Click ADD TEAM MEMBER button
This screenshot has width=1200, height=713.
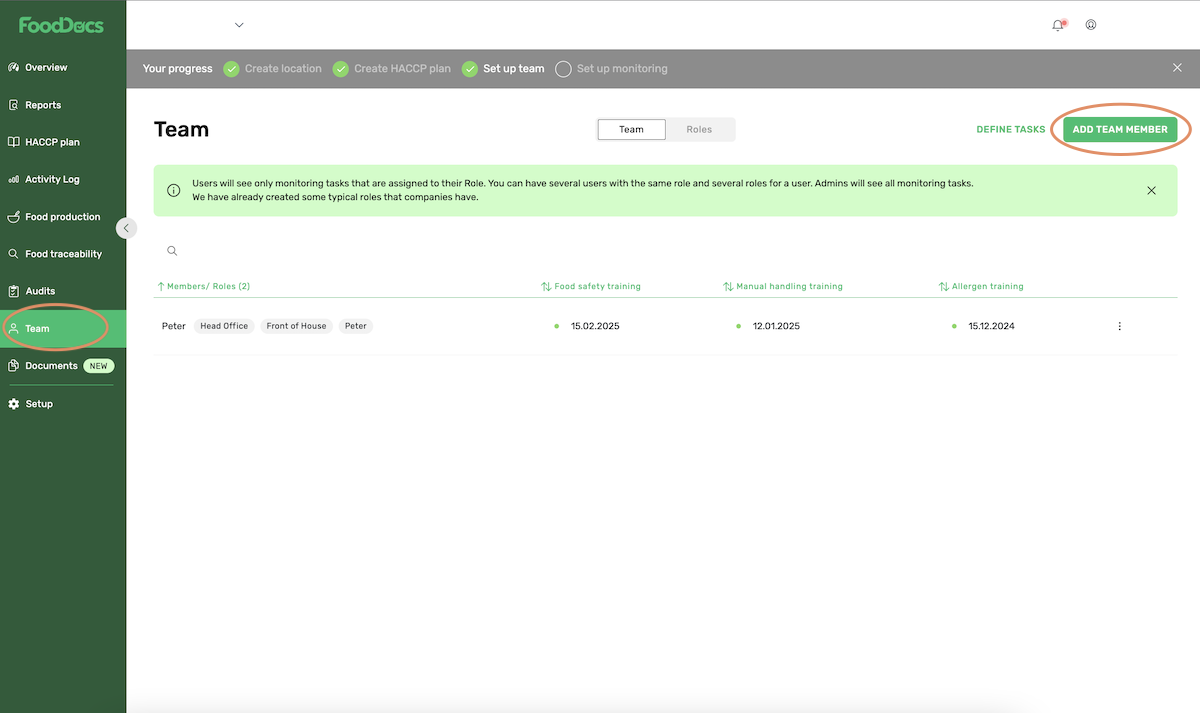pyautogui.click(x=1120, y=130)
